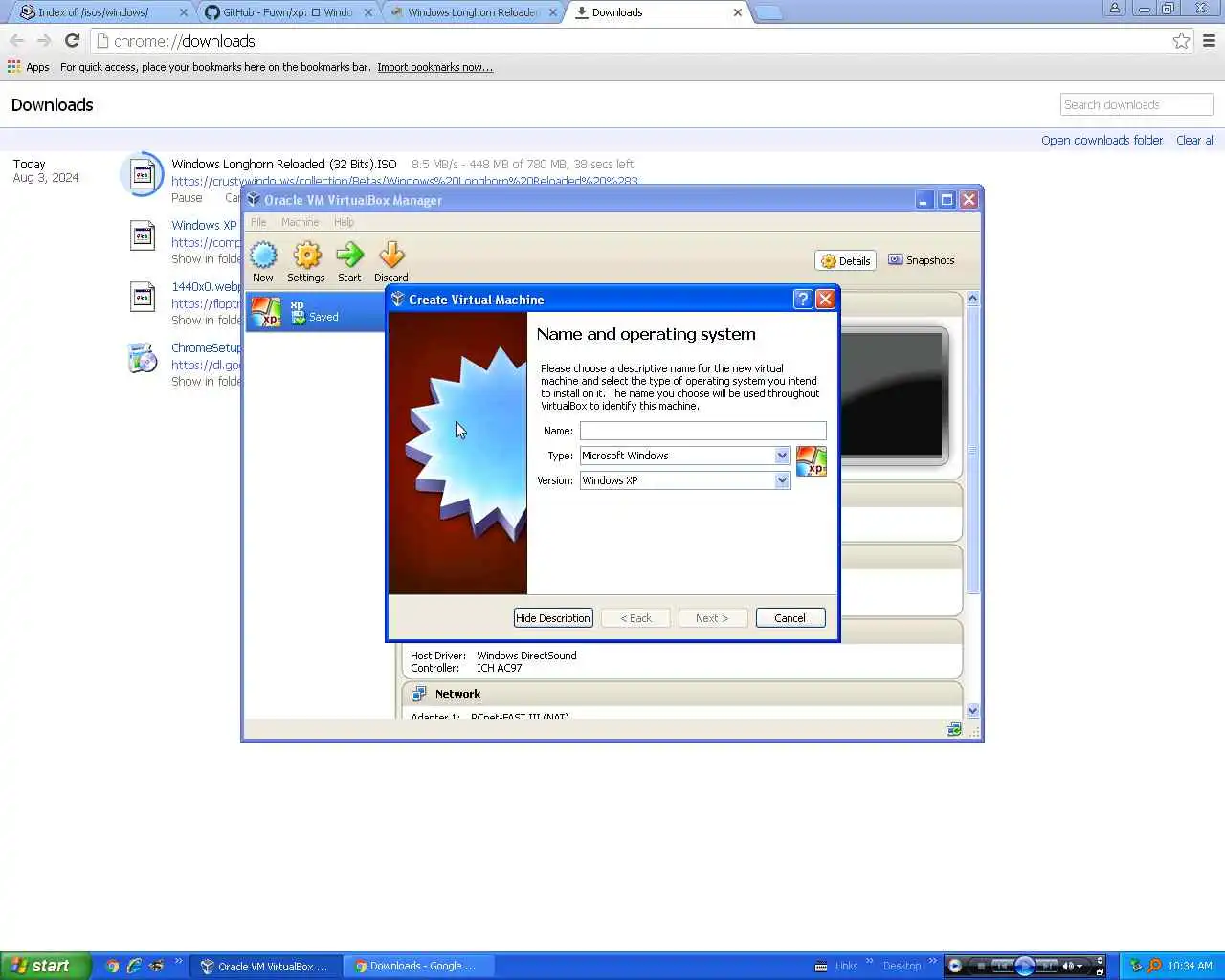Switch to Details view in VirtualBox Manager

coord(846,260)
